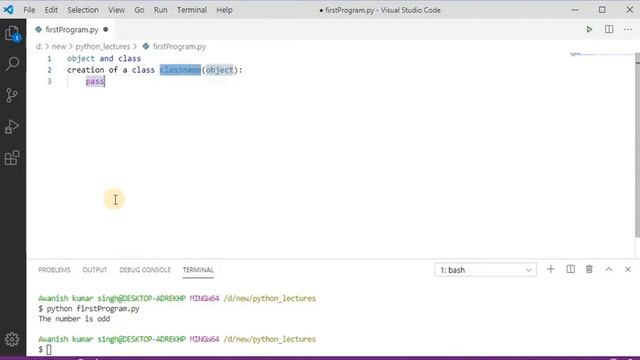Split the editor to the right
640x360 pixels.
point(609,29)
